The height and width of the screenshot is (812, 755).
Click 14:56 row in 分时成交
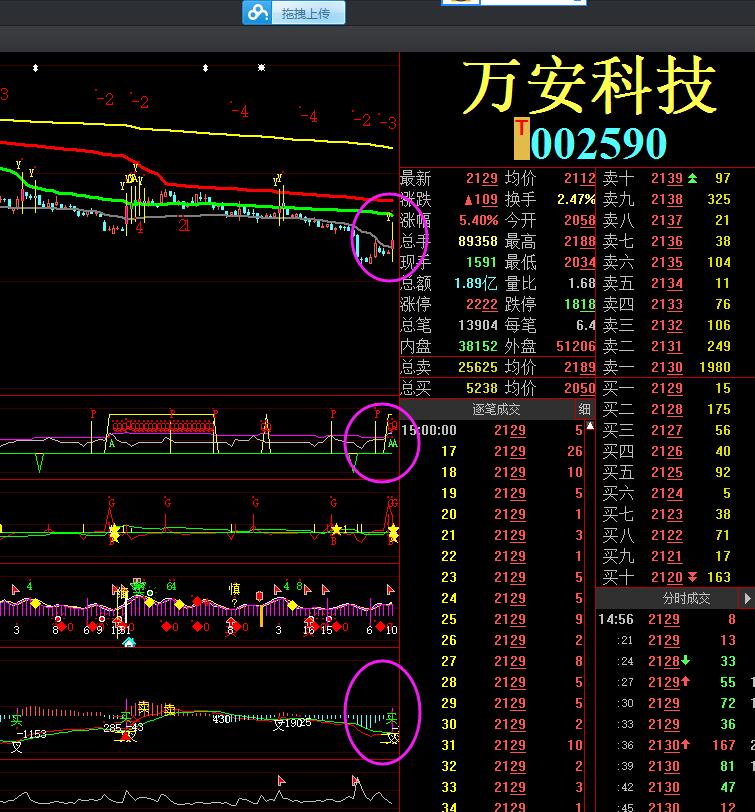[x=675, y=619]
